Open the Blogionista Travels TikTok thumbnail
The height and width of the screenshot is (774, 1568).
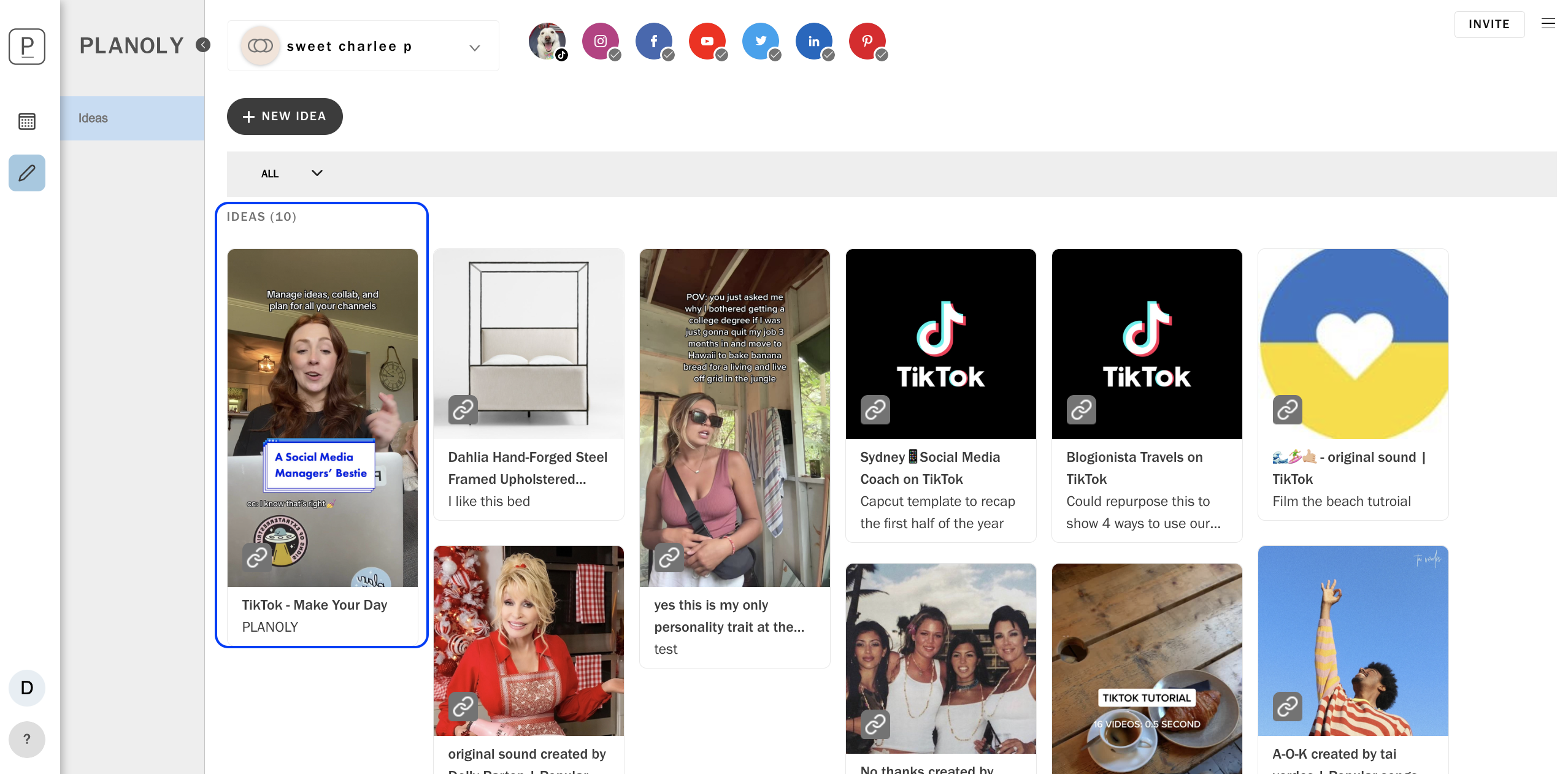[1147, 344]
